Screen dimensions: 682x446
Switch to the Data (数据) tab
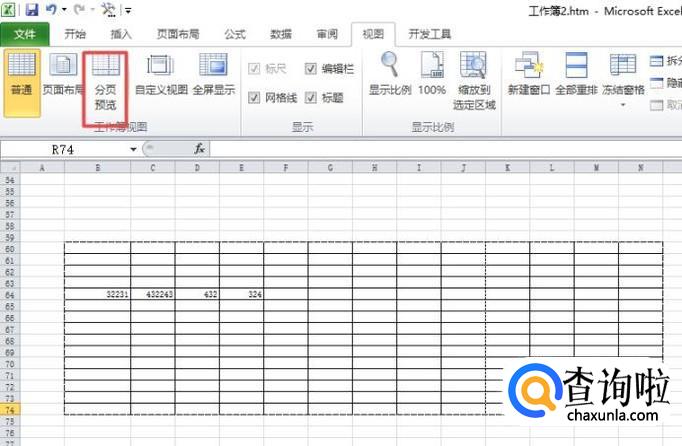pos(281,34)
